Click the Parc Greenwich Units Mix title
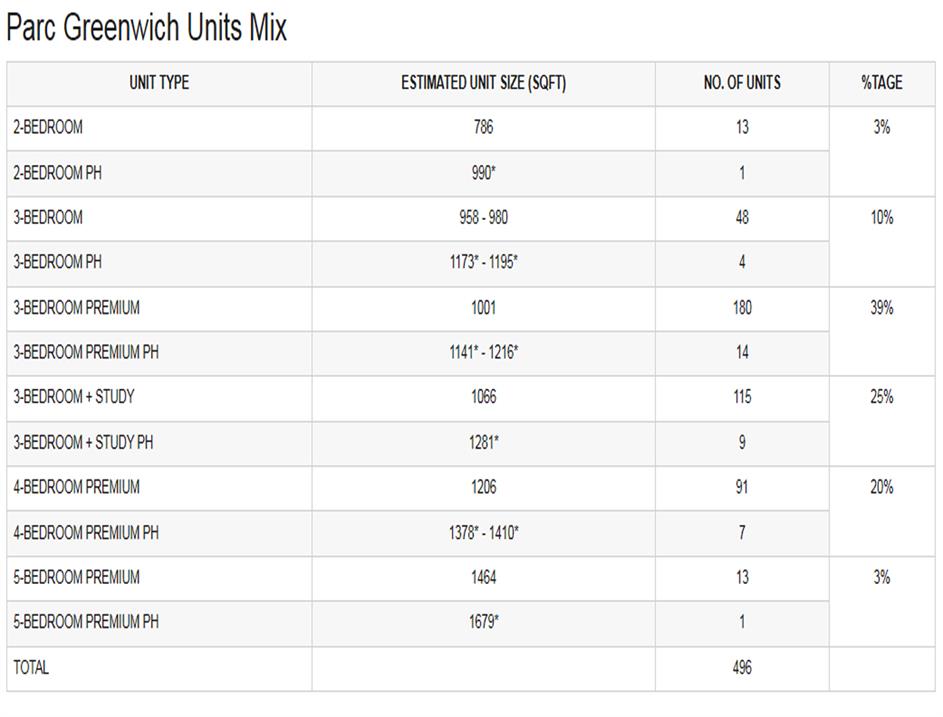 (147, 28)
